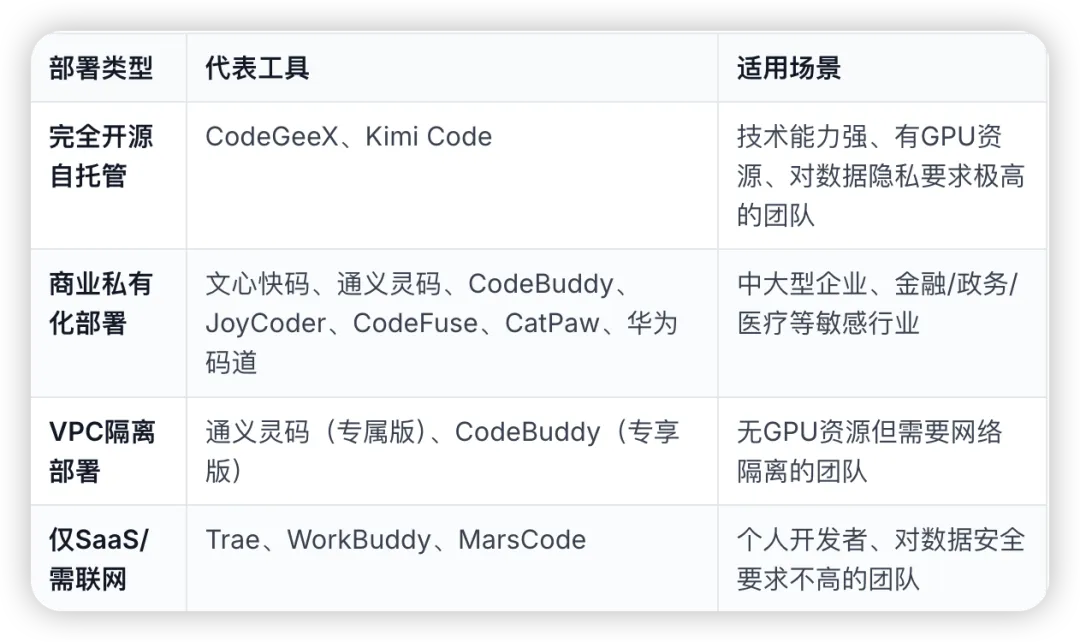Click the JoyCoder text
The image size is (1080, 642).
coord(266,323)
